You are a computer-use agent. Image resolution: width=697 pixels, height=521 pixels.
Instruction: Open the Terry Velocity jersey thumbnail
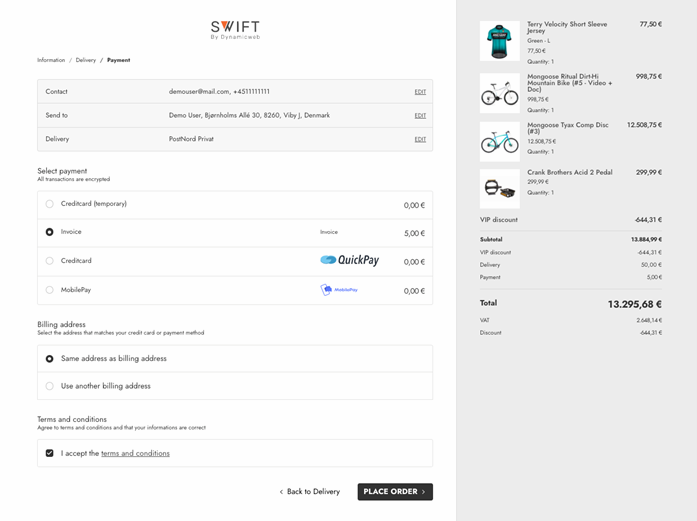click(499, 42)
